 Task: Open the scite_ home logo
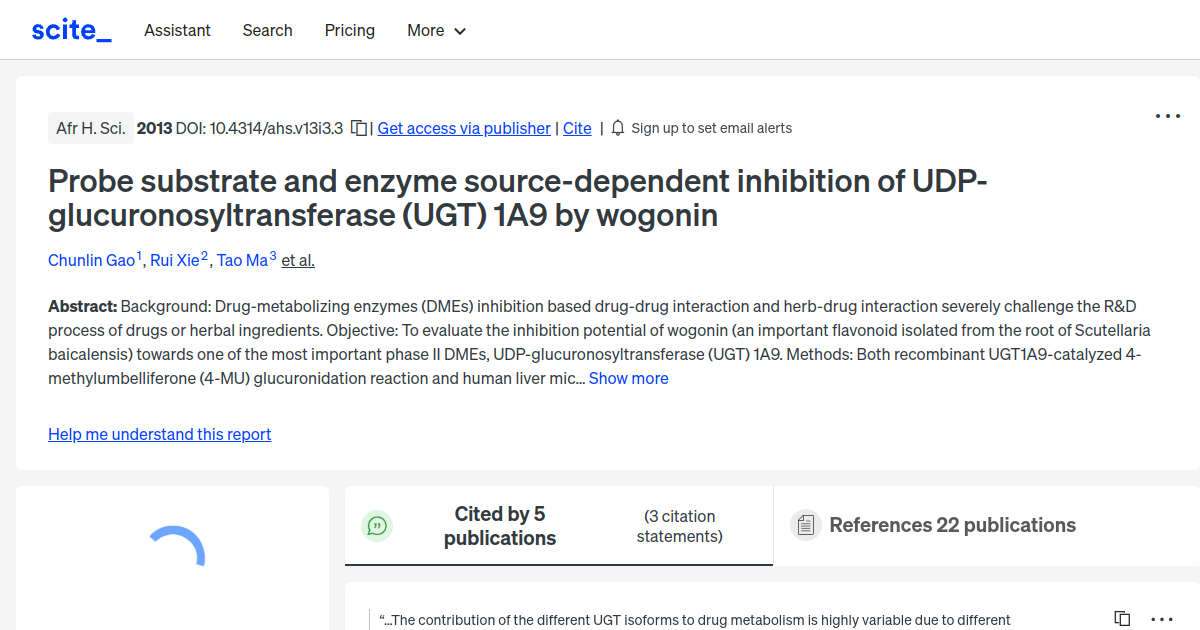70,29
